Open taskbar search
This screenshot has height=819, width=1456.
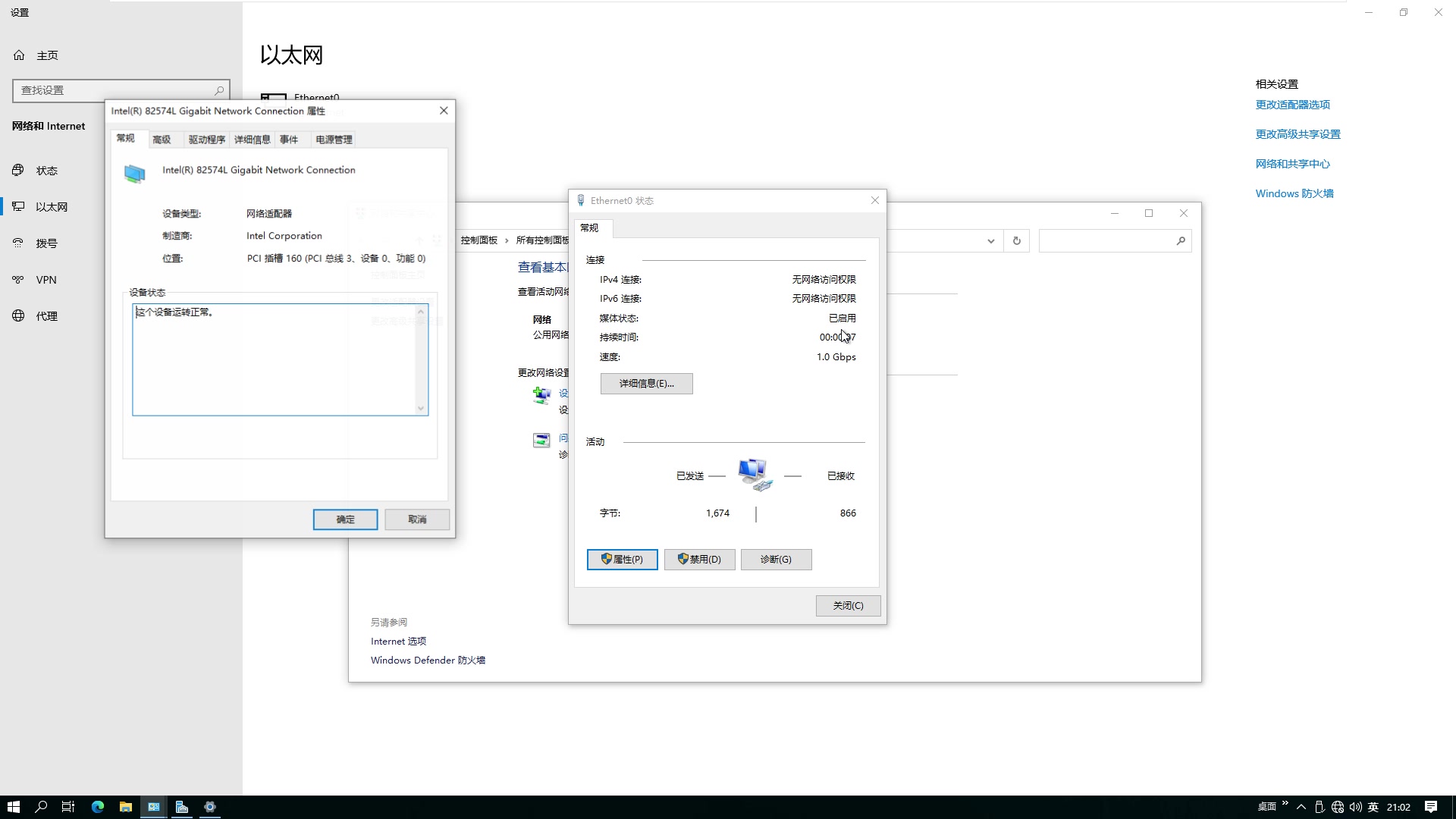pos(41,807)
